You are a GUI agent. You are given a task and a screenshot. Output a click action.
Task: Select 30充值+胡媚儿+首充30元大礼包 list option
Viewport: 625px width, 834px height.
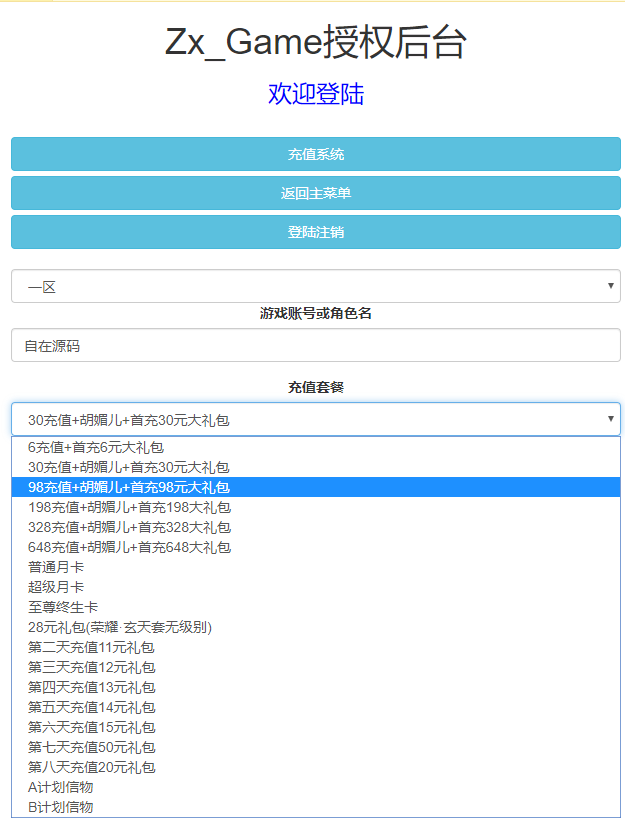[129, 468]
